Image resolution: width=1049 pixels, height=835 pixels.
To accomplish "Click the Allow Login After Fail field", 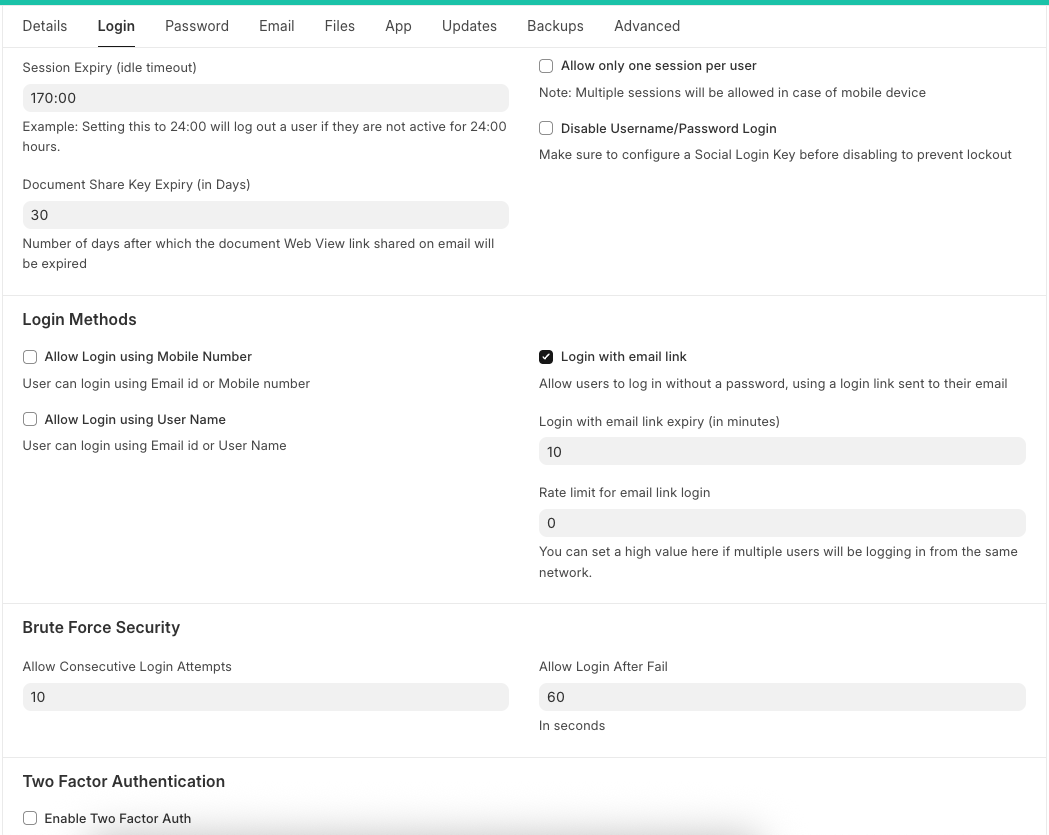I will click(781, 697).
